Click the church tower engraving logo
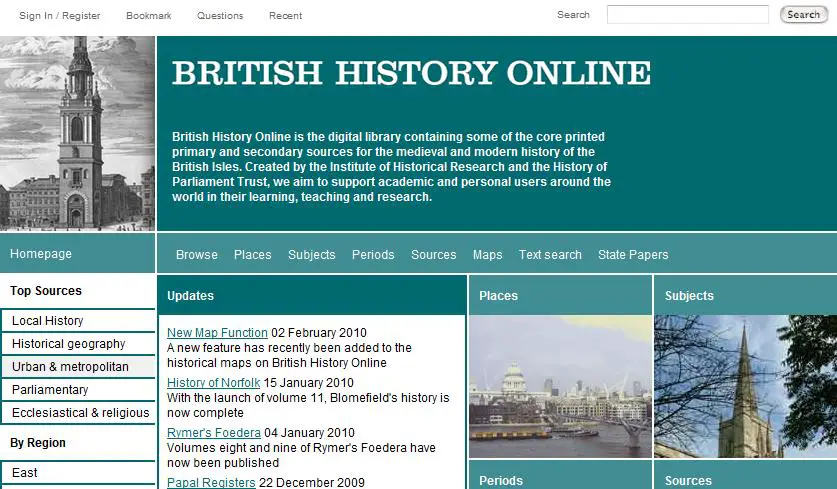The image size is (837, 489). (77, 133)
